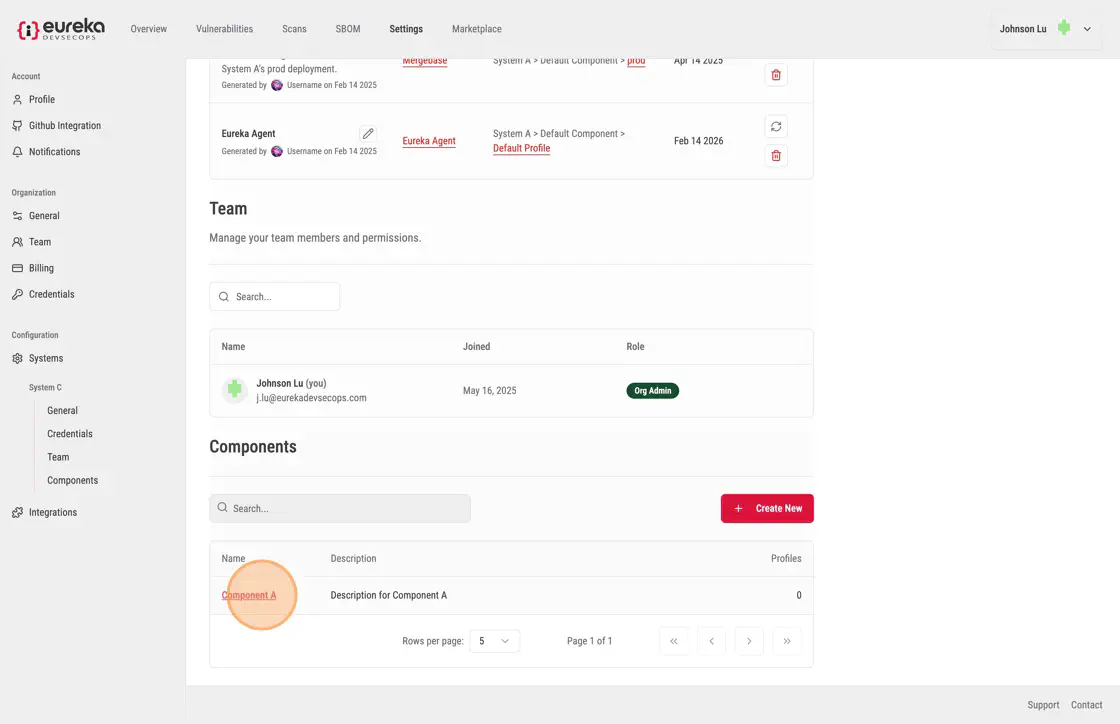Image resolution: width=1120 pixels, height=724 pixels.
Task: Click Johnson Lu's green avatar in Team table
Action: point(234,390)
